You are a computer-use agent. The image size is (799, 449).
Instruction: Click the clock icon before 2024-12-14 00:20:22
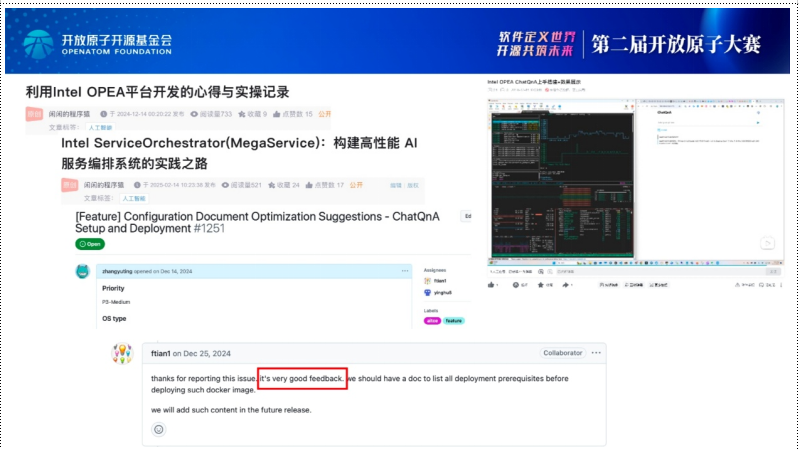click(104, 114)
